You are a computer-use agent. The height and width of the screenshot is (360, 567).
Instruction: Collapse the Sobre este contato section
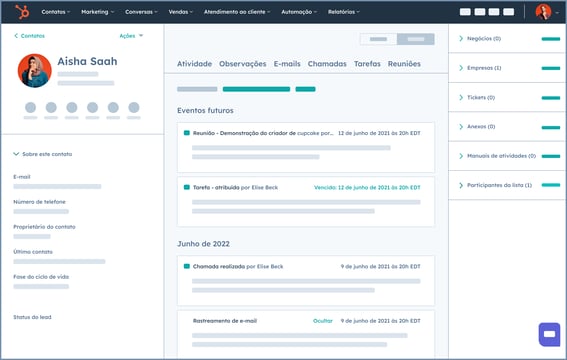pyautogui.click(x=43, y=154)
